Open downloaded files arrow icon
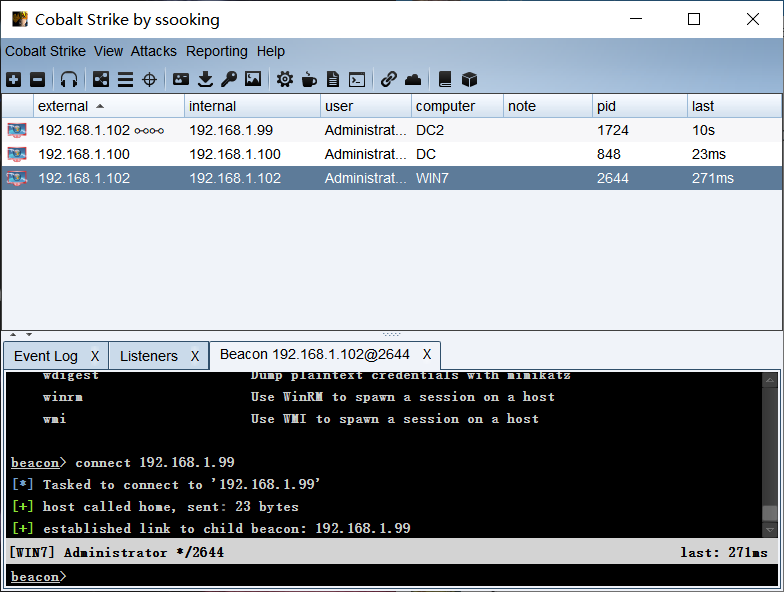 (x=205, y=79)
